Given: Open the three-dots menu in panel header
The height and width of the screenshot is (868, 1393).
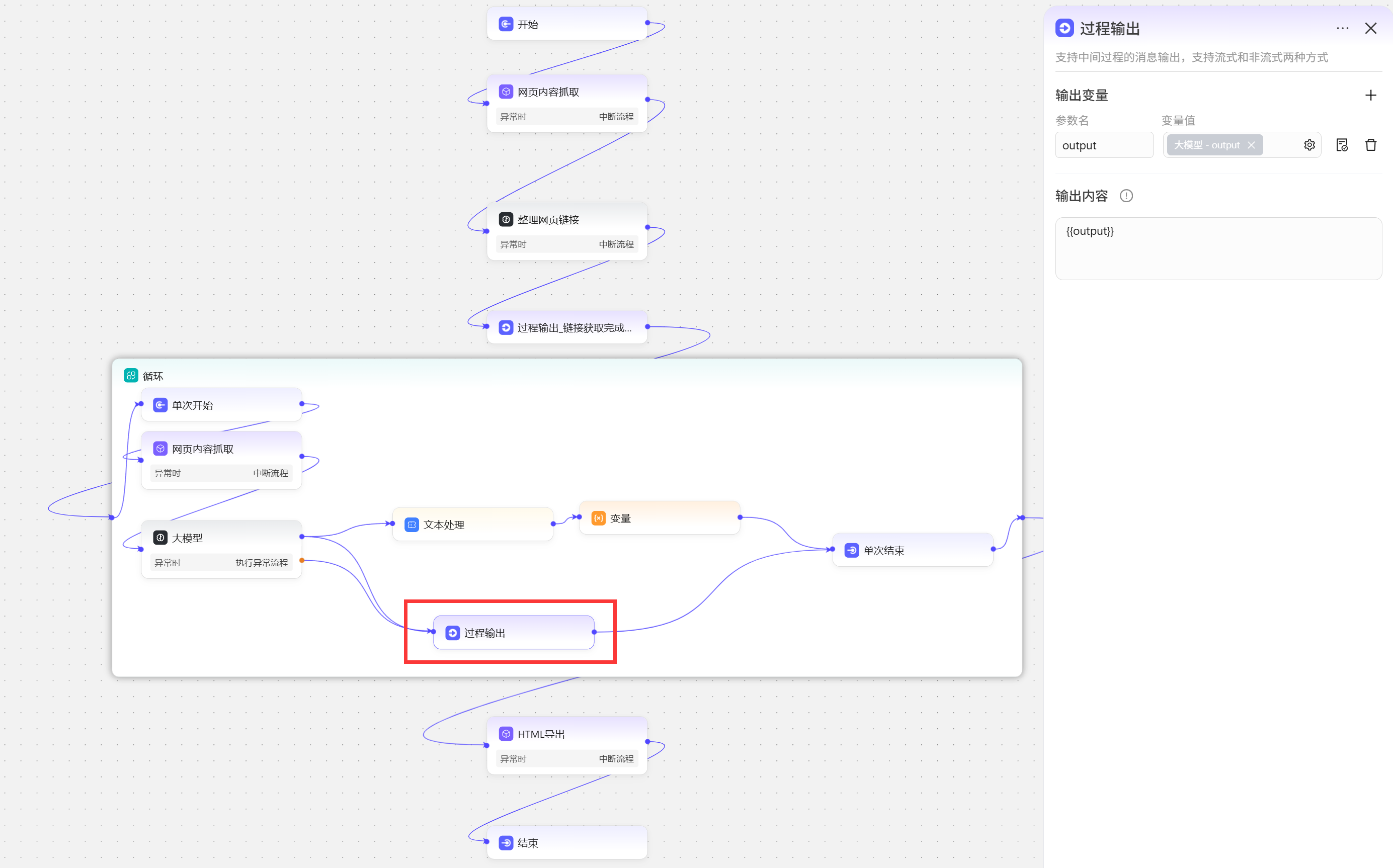Looking at the screenshot, I should tap(1342, 28).
